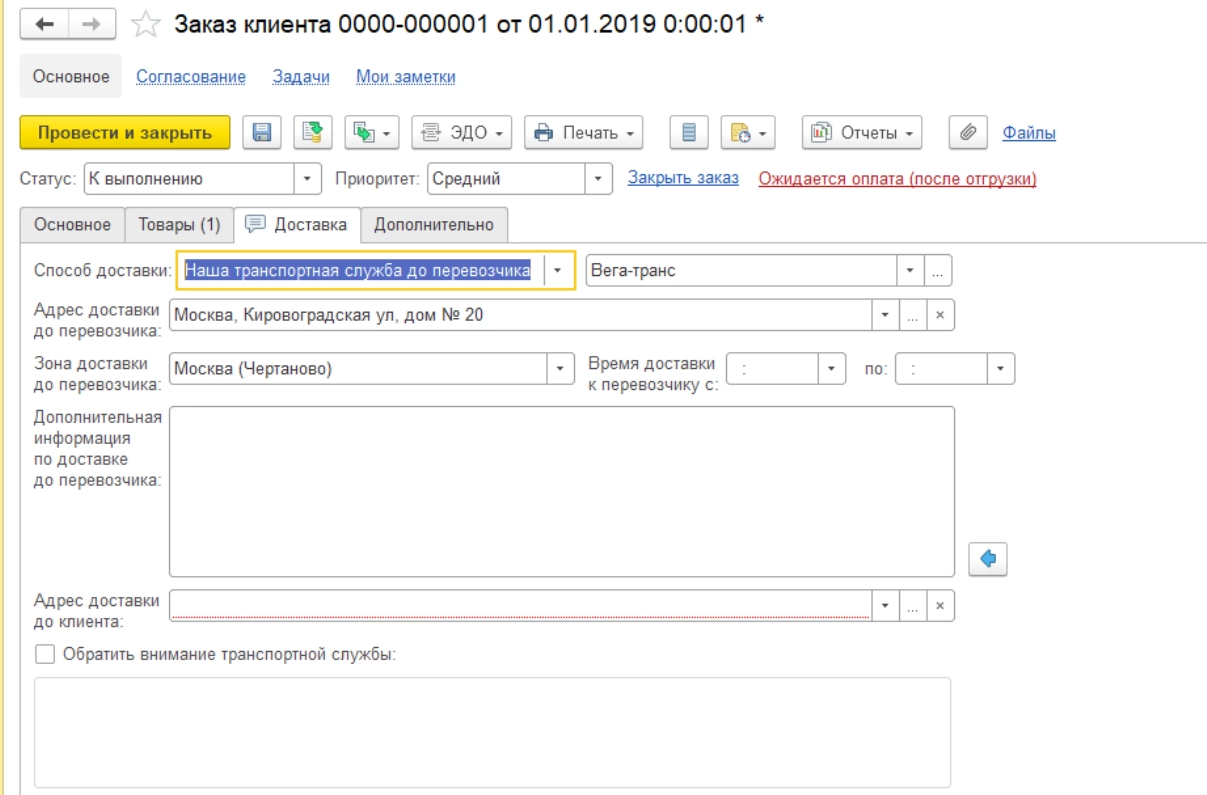Post the document with green arrow icon

tap(314, 132)
